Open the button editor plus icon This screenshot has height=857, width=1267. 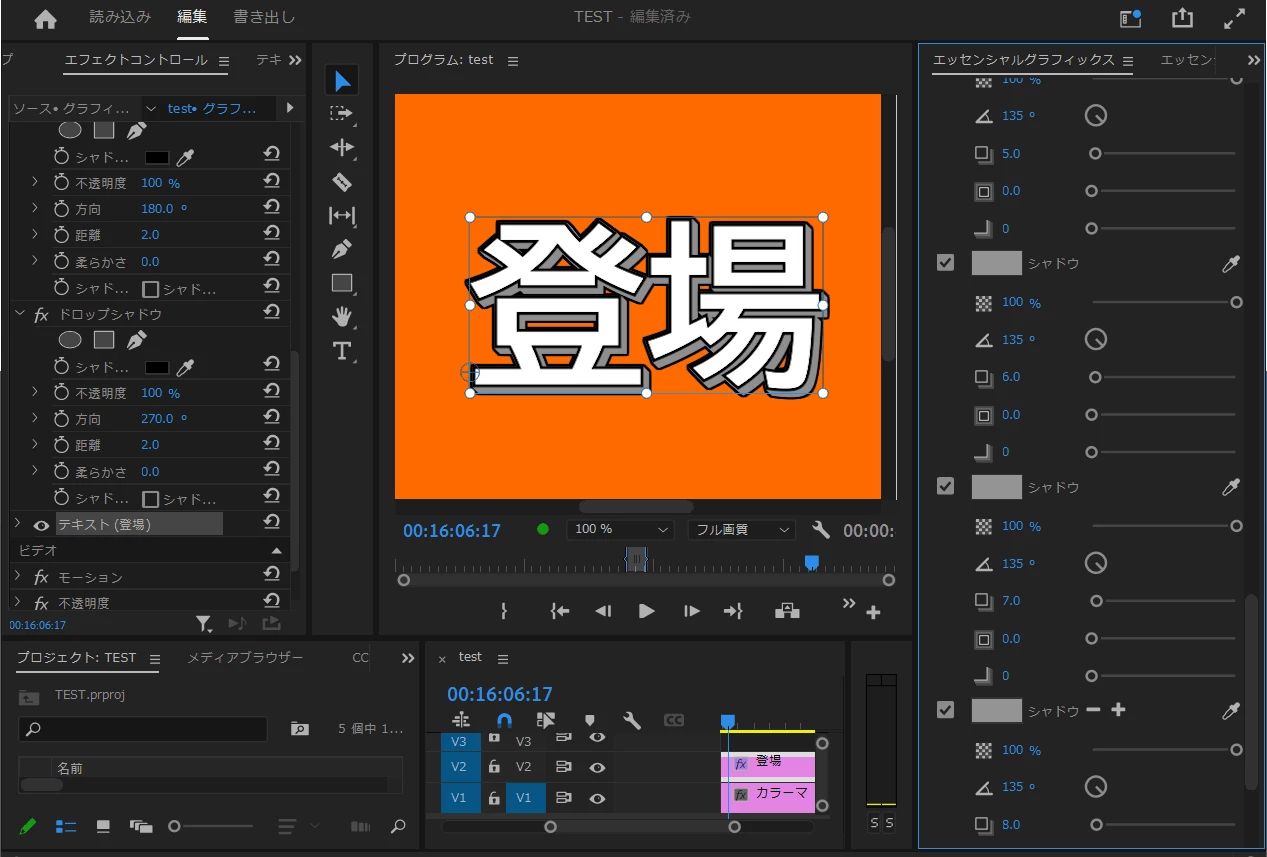(x=873, y=612)
